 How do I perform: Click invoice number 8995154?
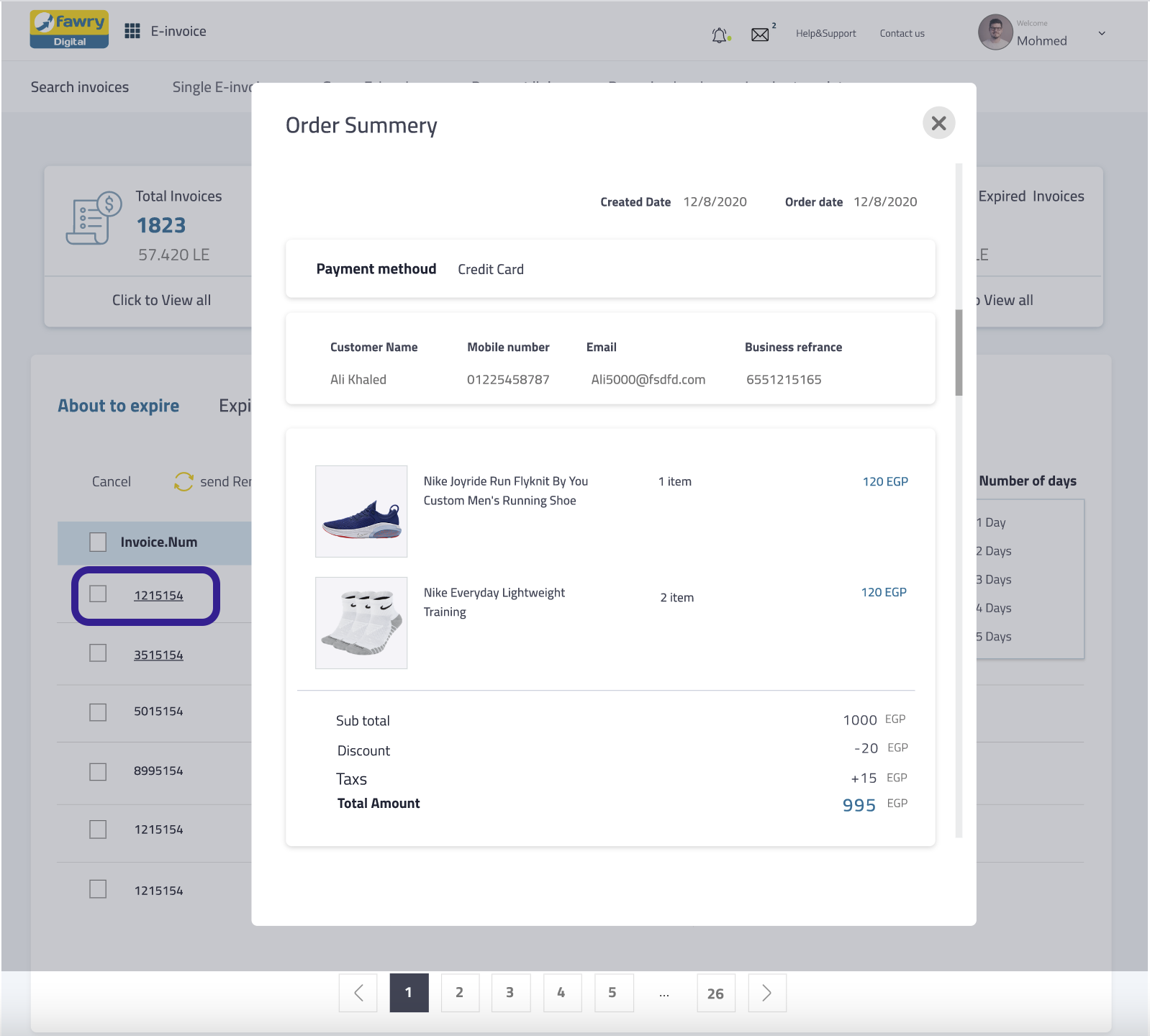pyautogui.click(x=158, y=771)
